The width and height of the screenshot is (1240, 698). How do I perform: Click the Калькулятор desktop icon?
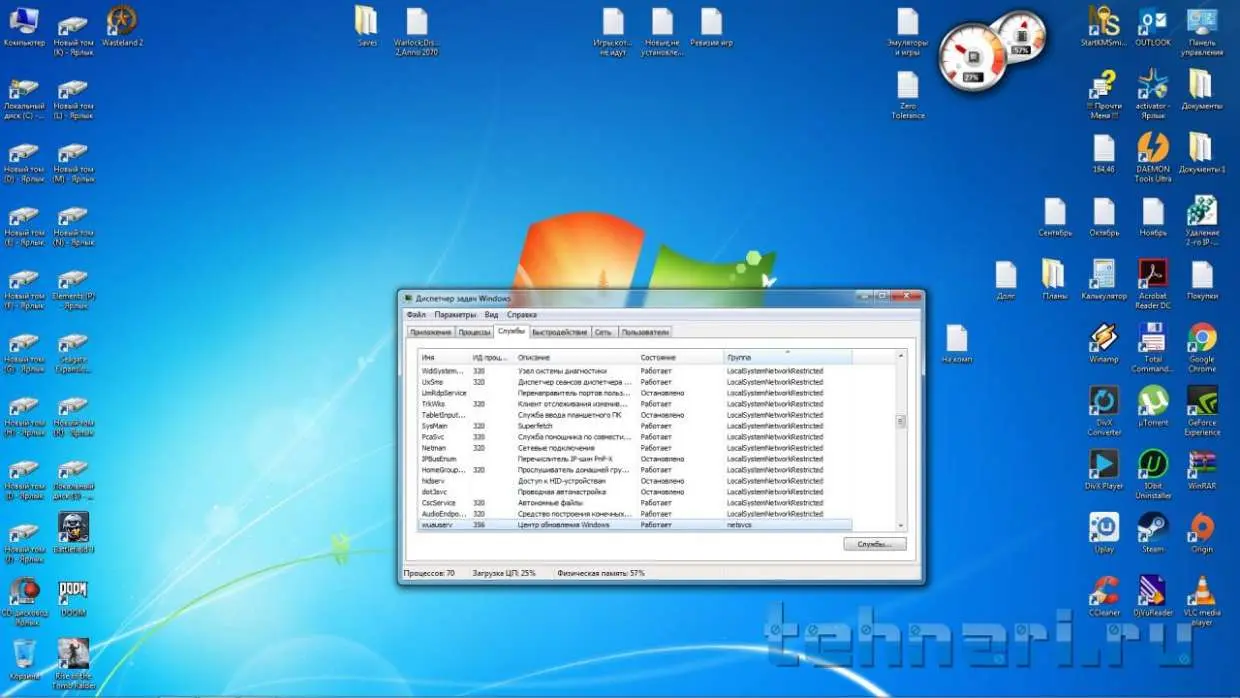point(1104,279)
